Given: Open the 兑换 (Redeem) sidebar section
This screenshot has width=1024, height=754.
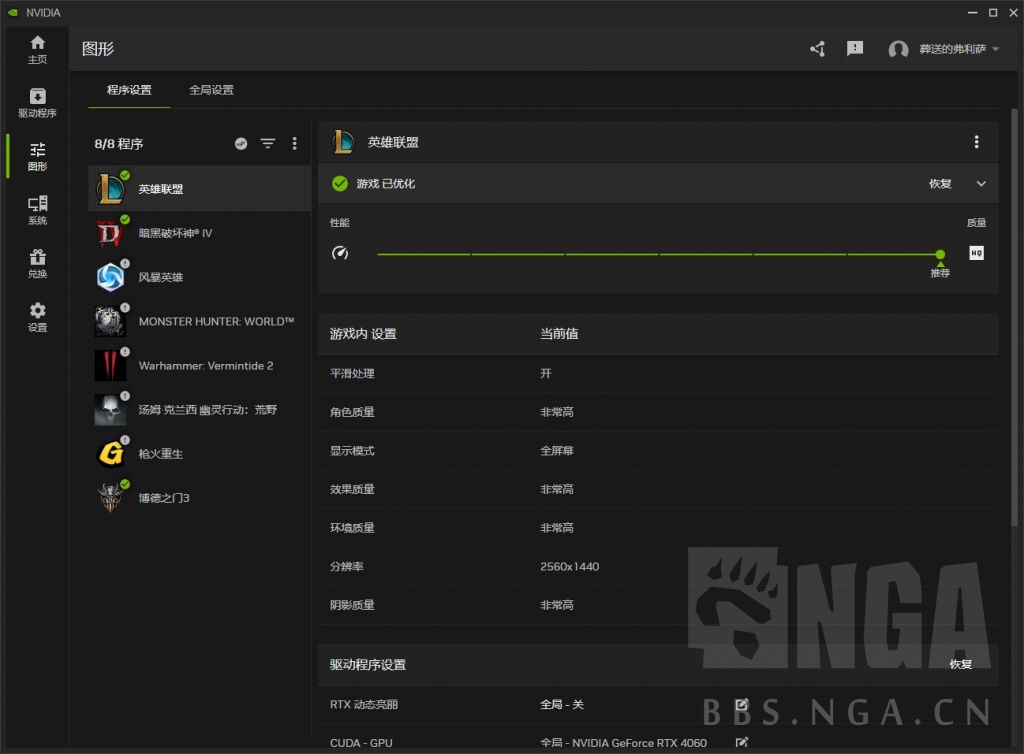Looking at the screenshot, I should tap(37, 262).
